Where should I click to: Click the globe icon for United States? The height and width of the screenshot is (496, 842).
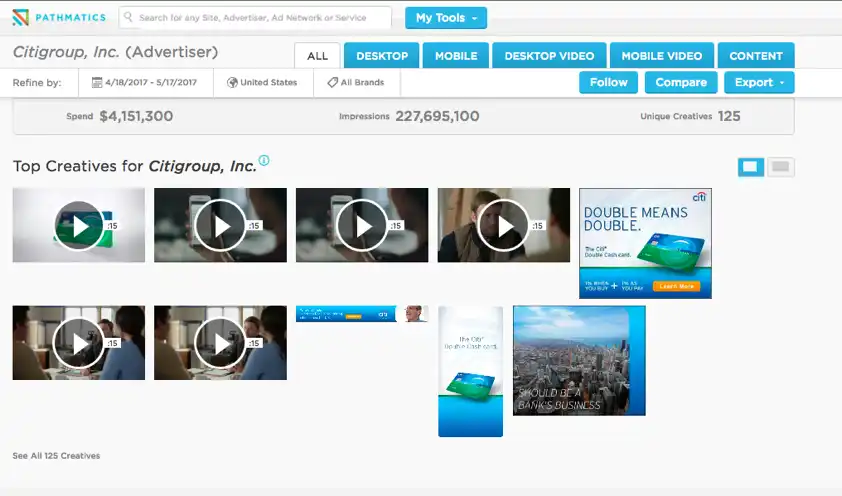[x=232, y=82]
